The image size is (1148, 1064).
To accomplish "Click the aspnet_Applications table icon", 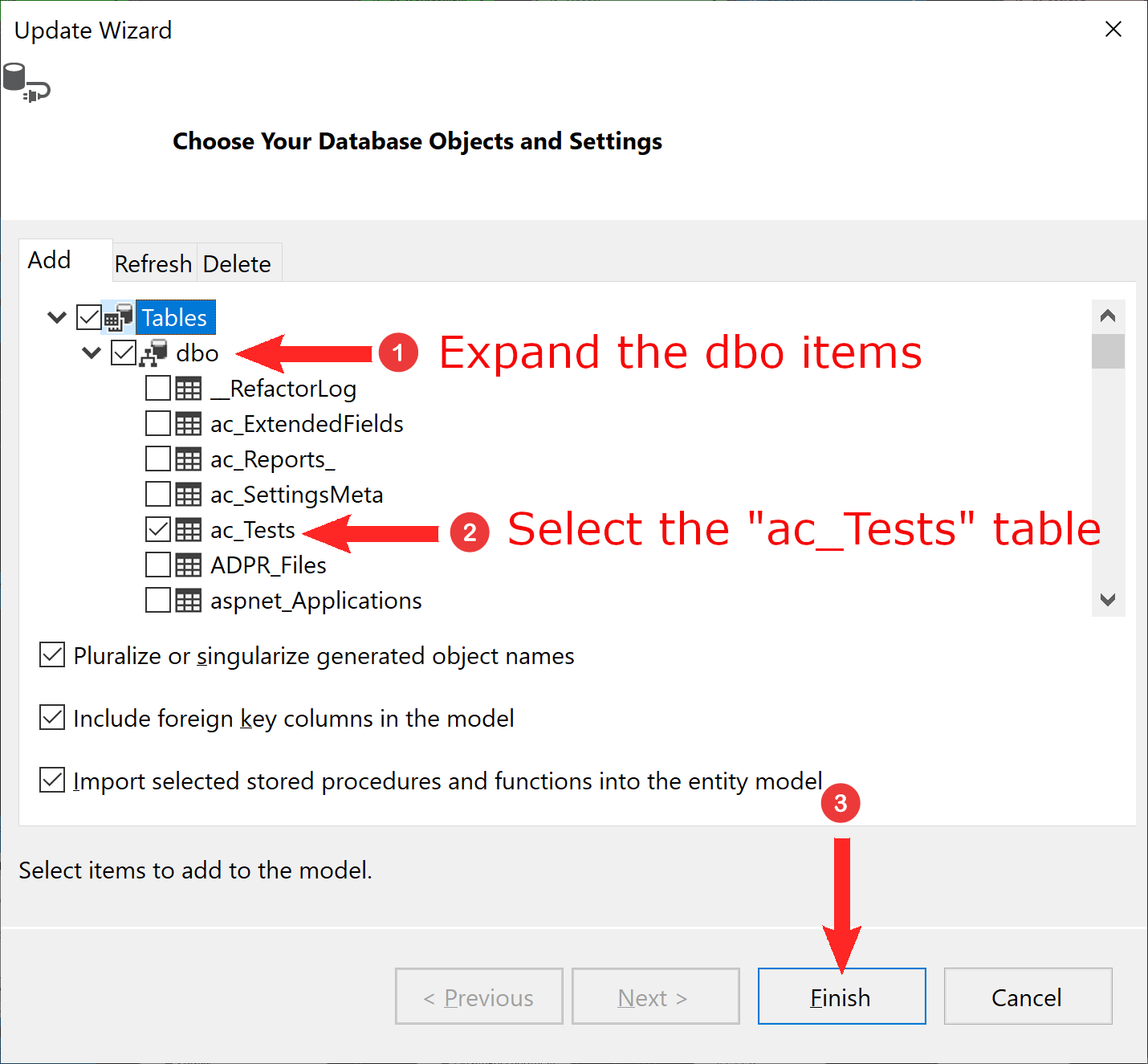I will click(x=189, y=601).
